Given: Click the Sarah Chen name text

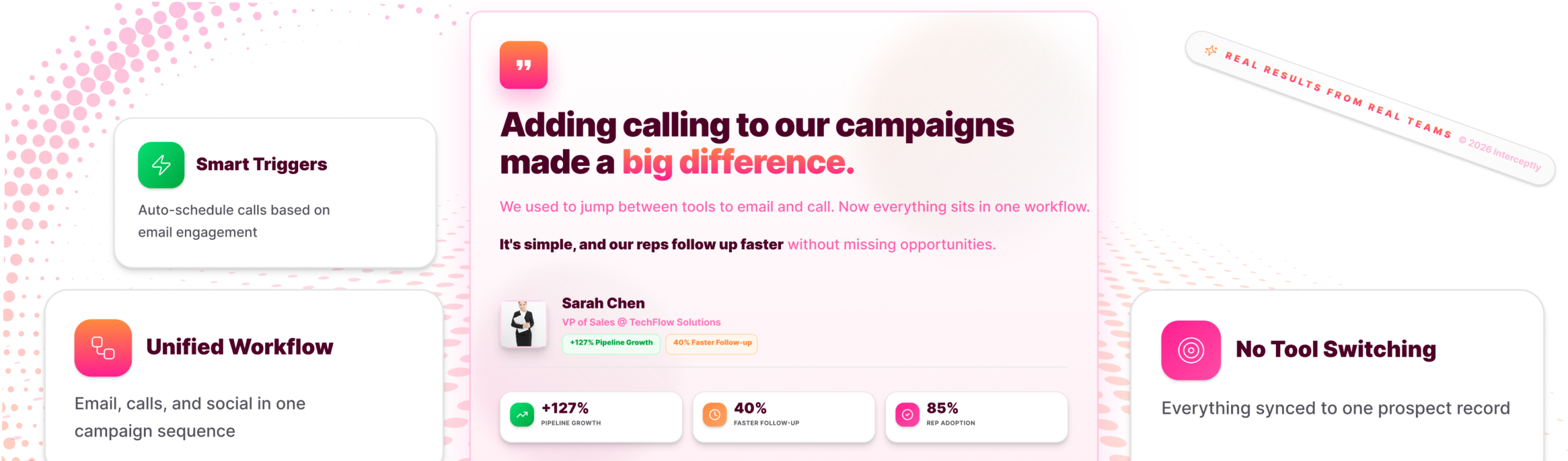Looking at the screenshot, I should (603, 303).
